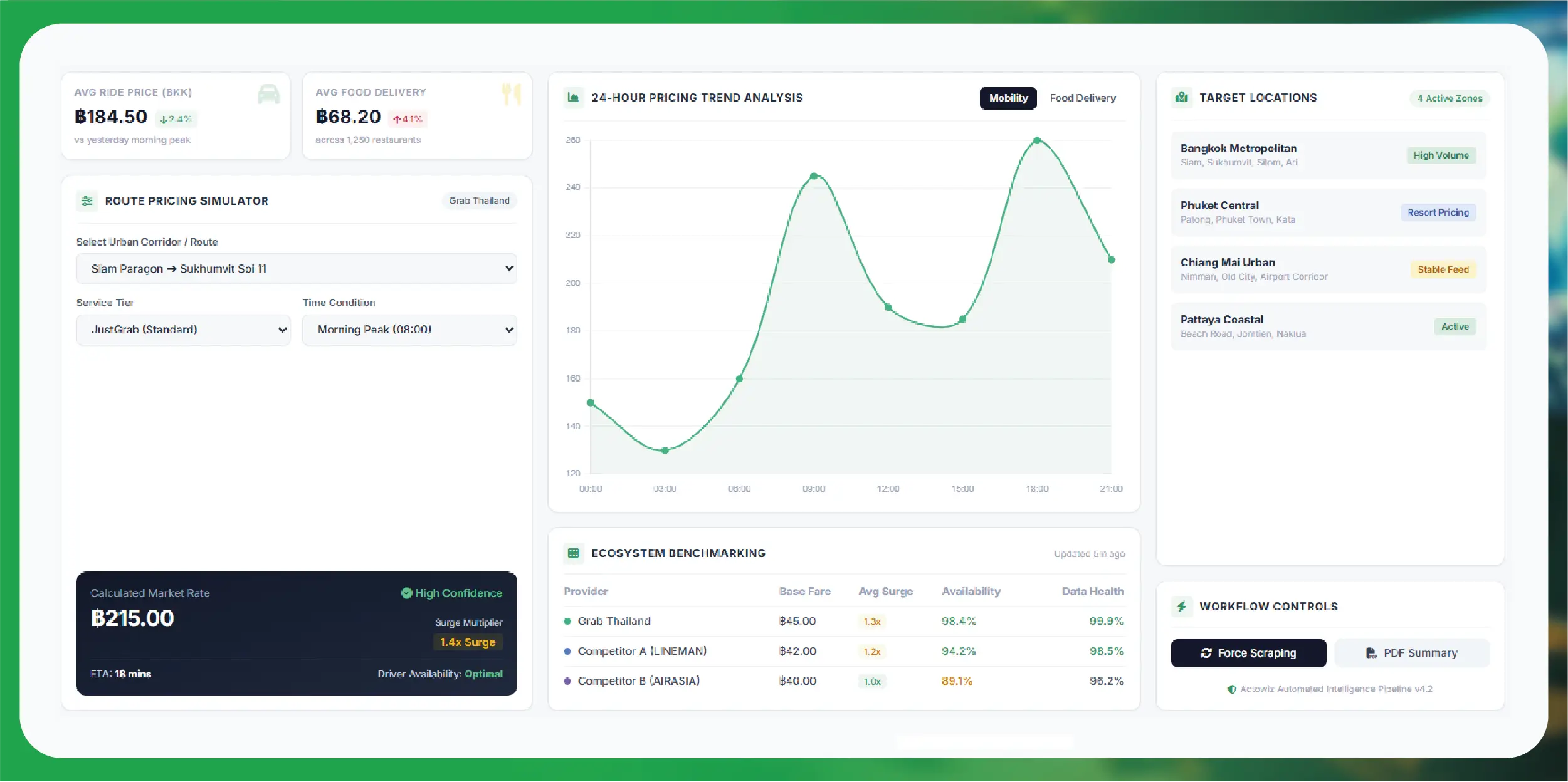Viewport: 1568px width, 782px height.
Task: Click the 1.4x Surge multiplier badge
Action: [468, 642]
